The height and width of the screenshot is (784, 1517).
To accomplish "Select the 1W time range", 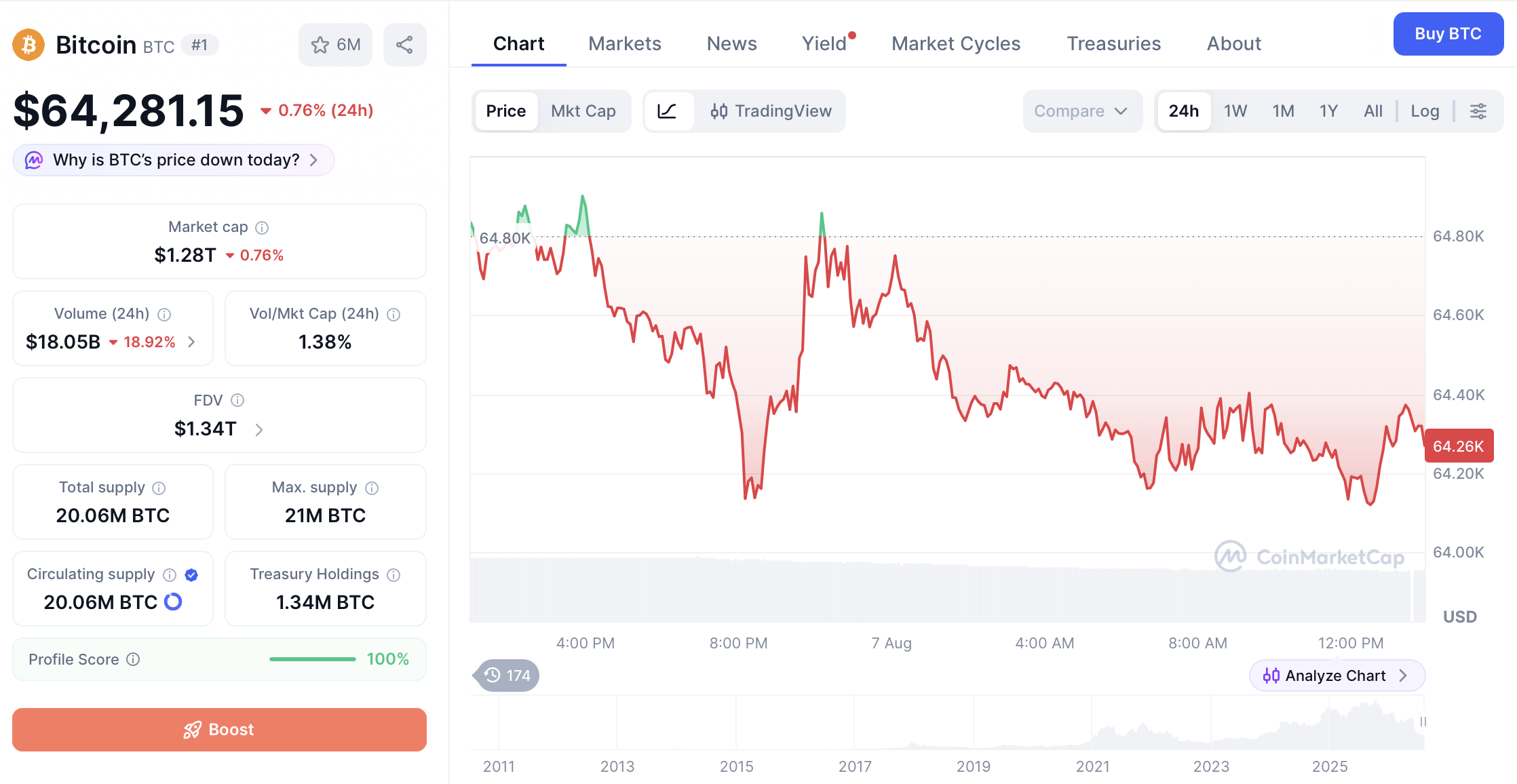I will coord(1235,111).
